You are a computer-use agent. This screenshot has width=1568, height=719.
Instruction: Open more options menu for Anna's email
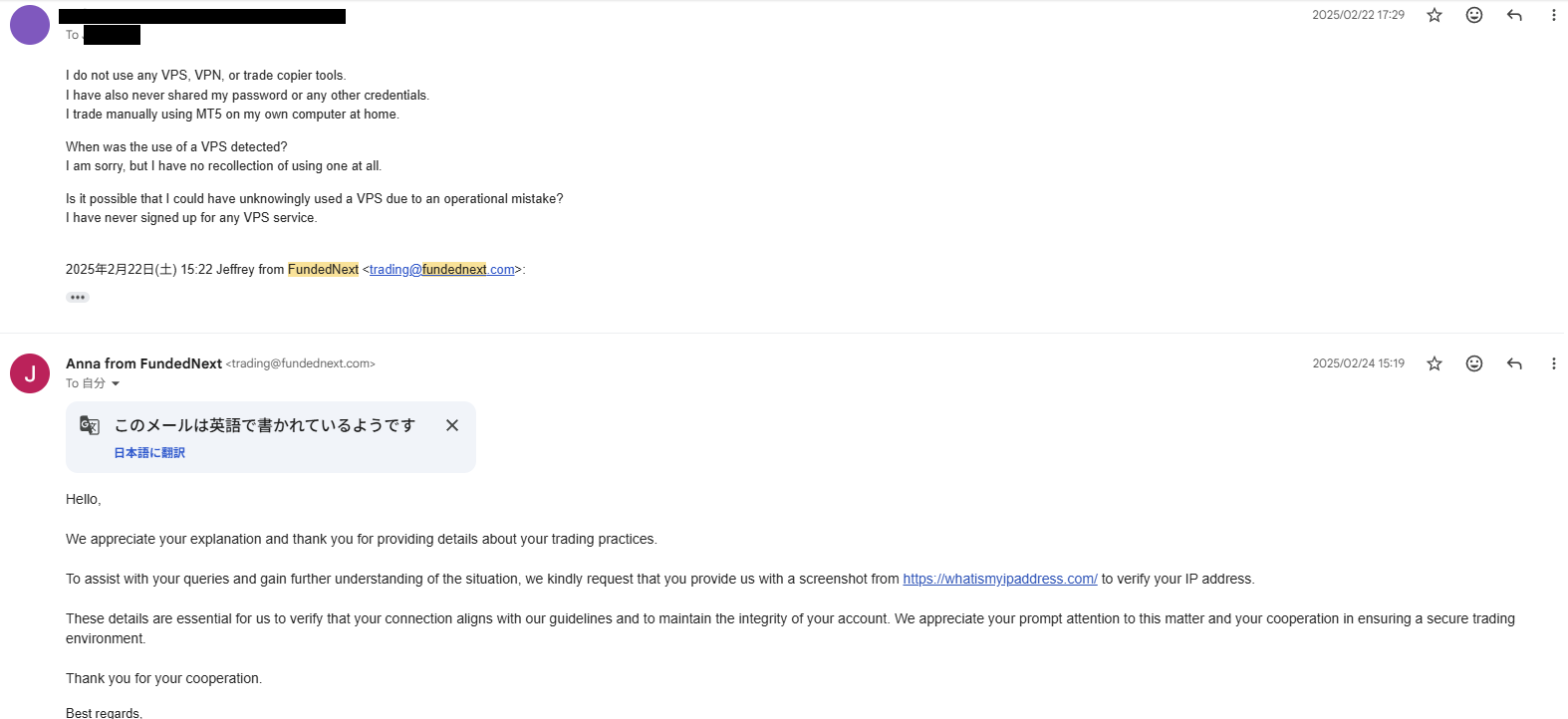(1553, 363)
